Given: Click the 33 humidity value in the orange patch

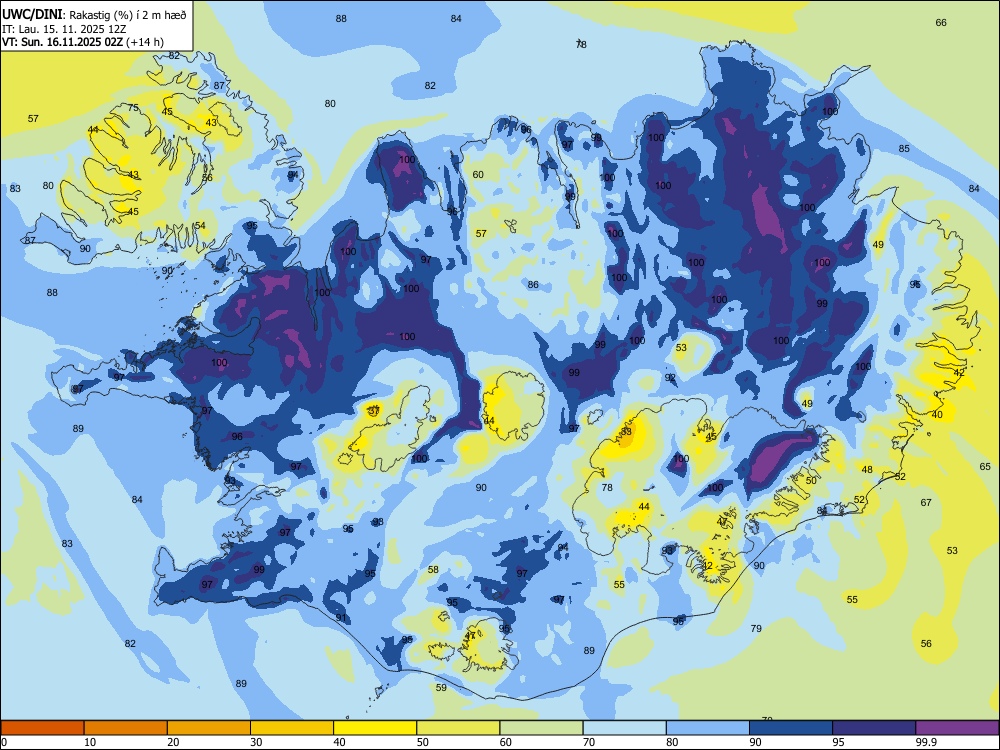Looking at the screenshot, I should 626,432.
